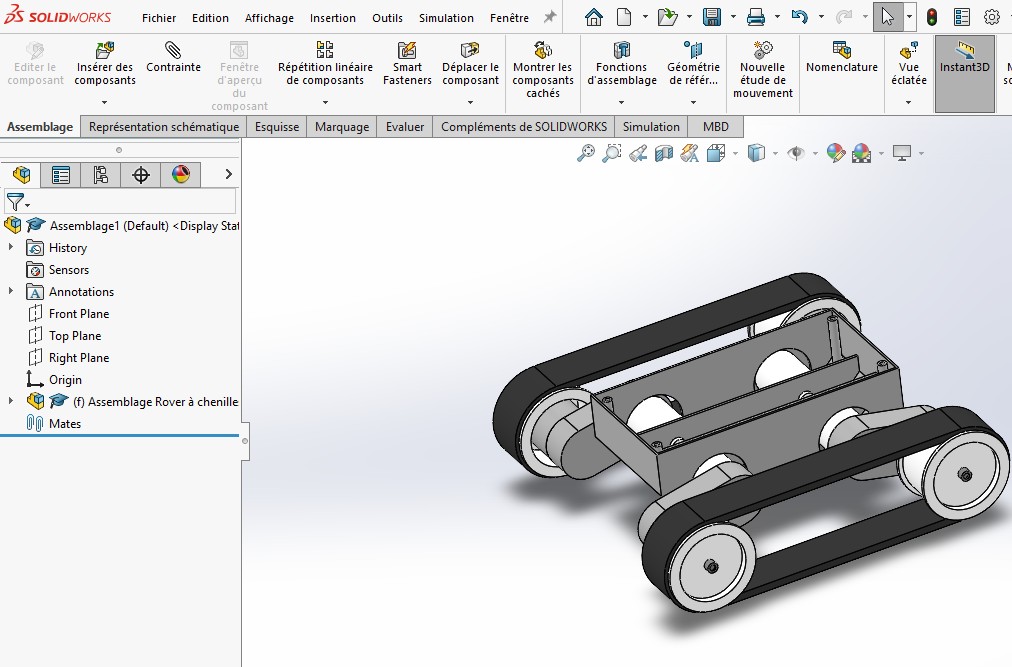This screenshot has width=1012, height=667.
Task: Click Nouvelle étude de mouvement button
Action: [763, 70]
